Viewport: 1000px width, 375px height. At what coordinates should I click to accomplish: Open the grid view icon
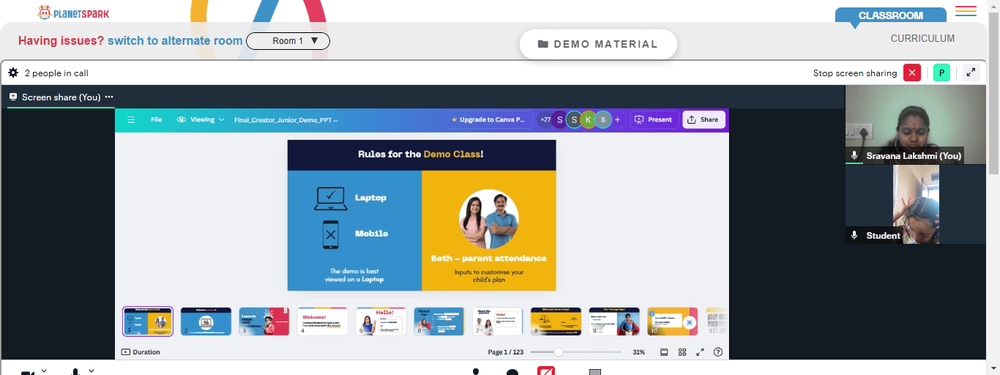(682, 352)
